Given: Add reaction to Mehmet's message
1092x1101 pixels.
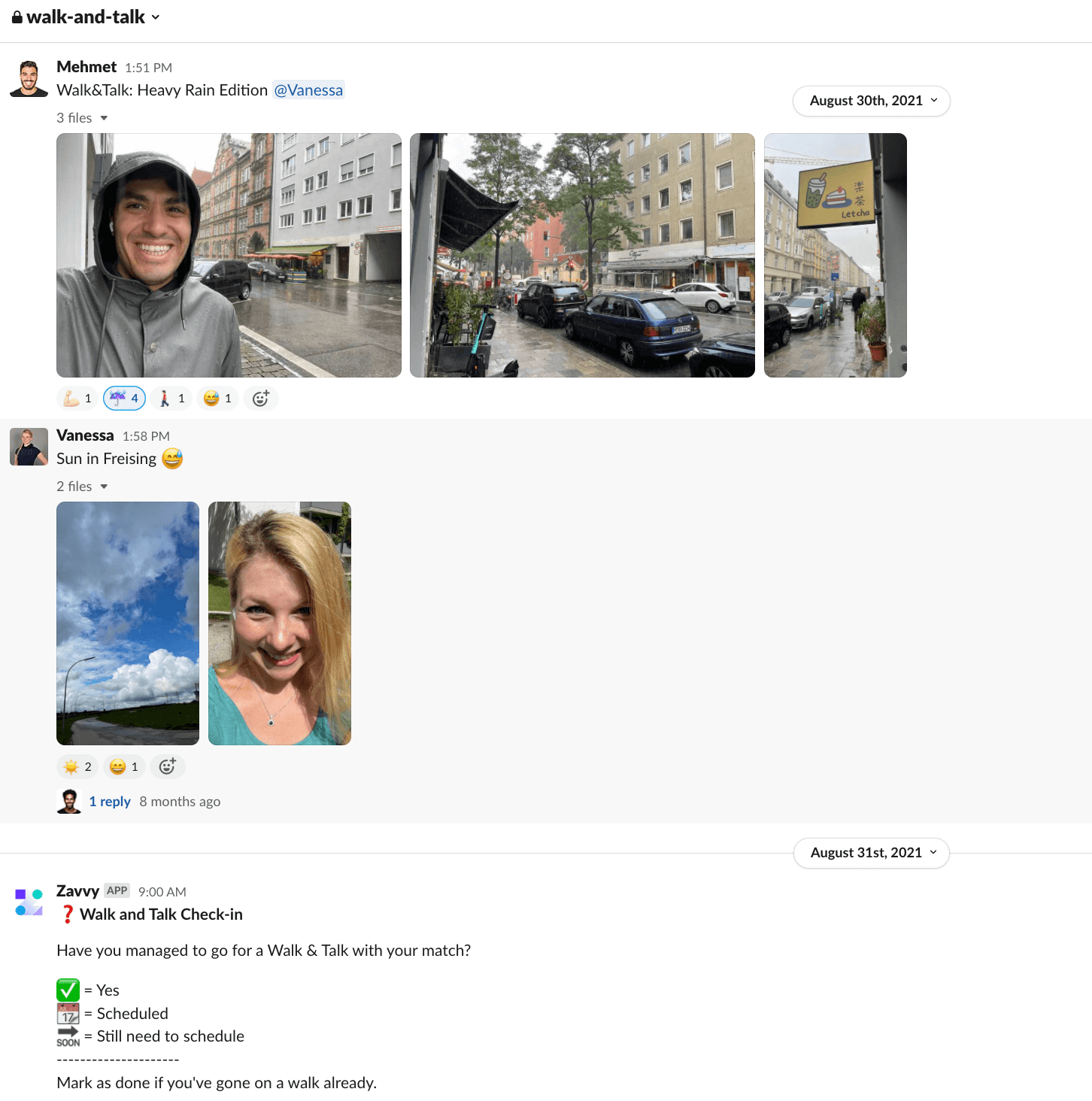Looking at the screenshot, I should click(261, 399).
